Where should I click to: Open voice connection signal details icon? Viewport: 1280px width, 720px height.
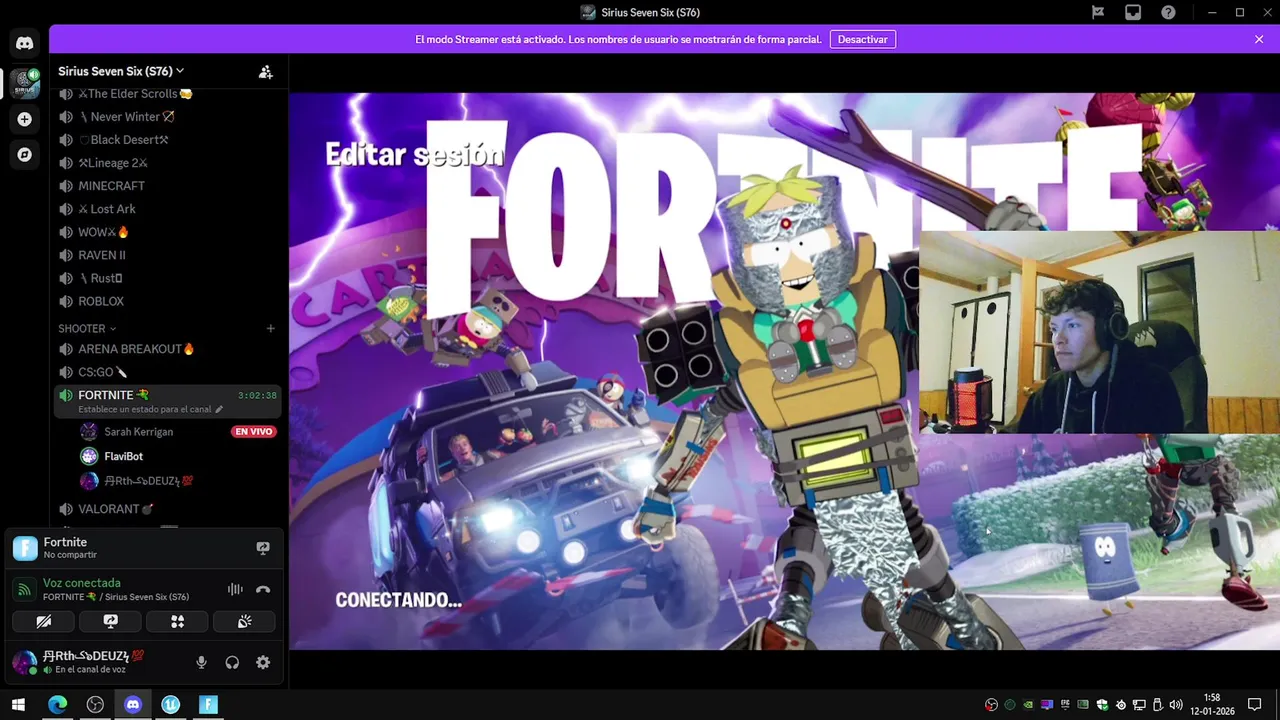pos(25,589)
